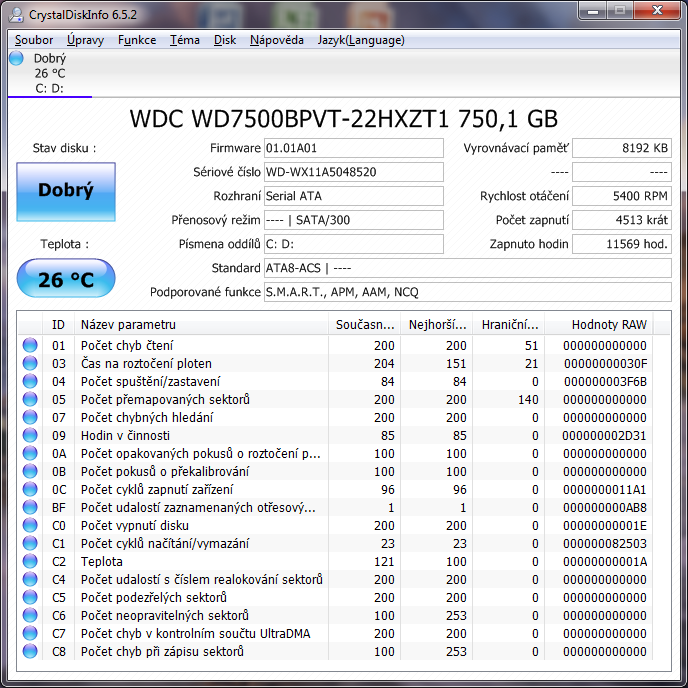688x688 pixels.
Task: Click the rotation speed field 5400 RPM
Action: pyautogui.click(x=622, y=196)
